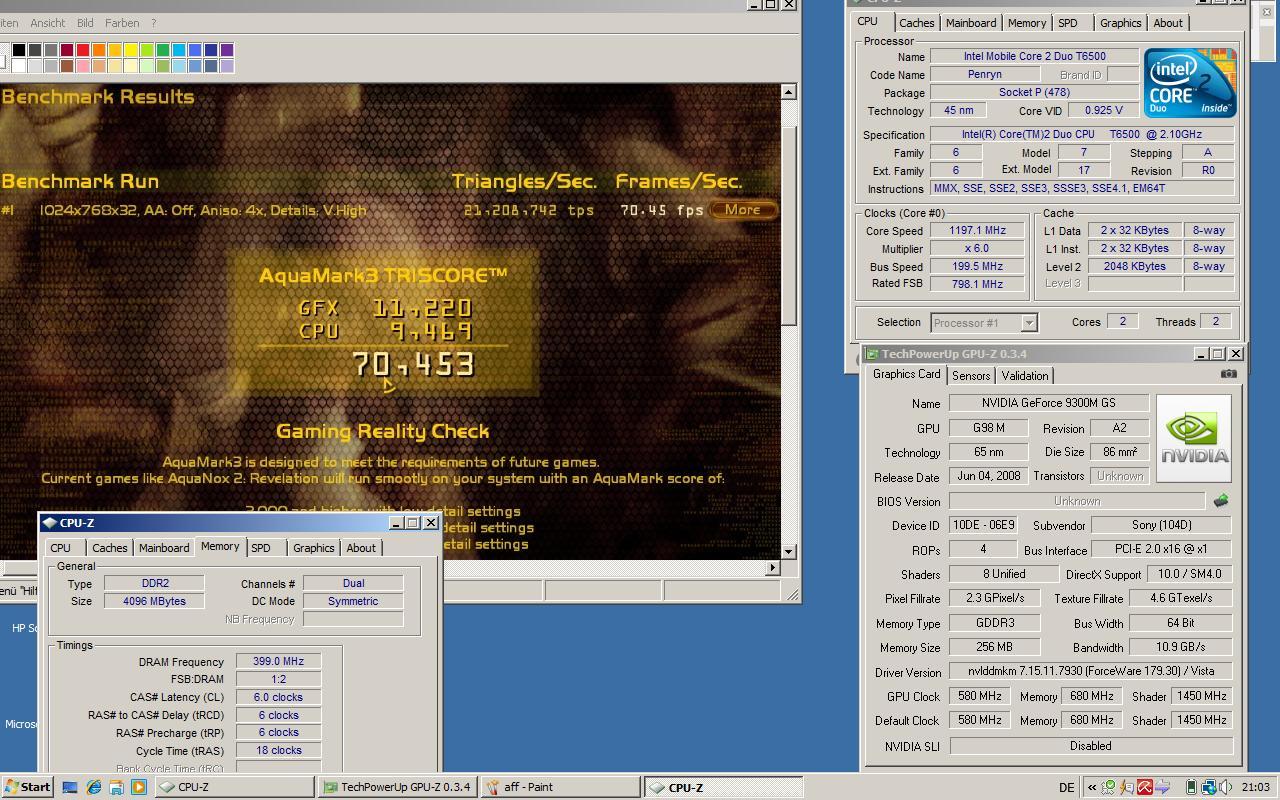Click the NVIDIA logo in GPU-Z

tap(1194, 438)
